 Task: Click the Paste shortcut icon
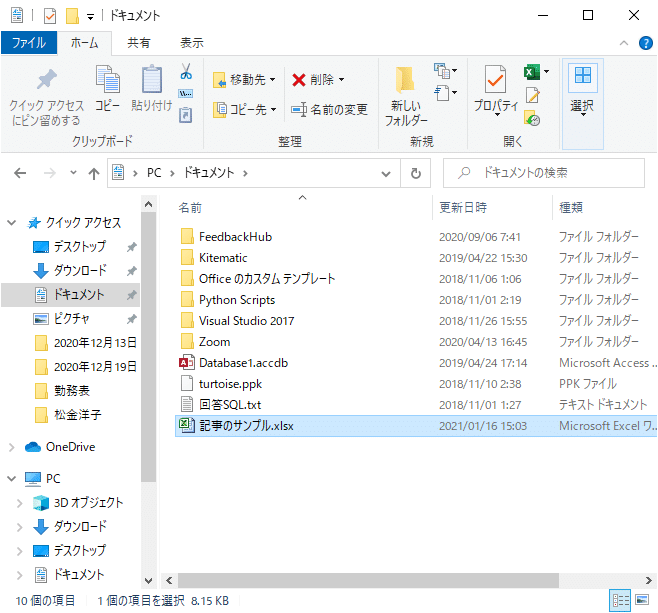[x=185, y=115]
